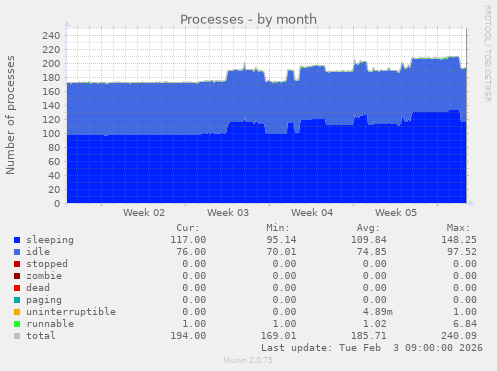Click the 'total' legend label
Image resolution: width=497 pixels, height=371 pixels.
pyautogui.click(x=41, y=336)
